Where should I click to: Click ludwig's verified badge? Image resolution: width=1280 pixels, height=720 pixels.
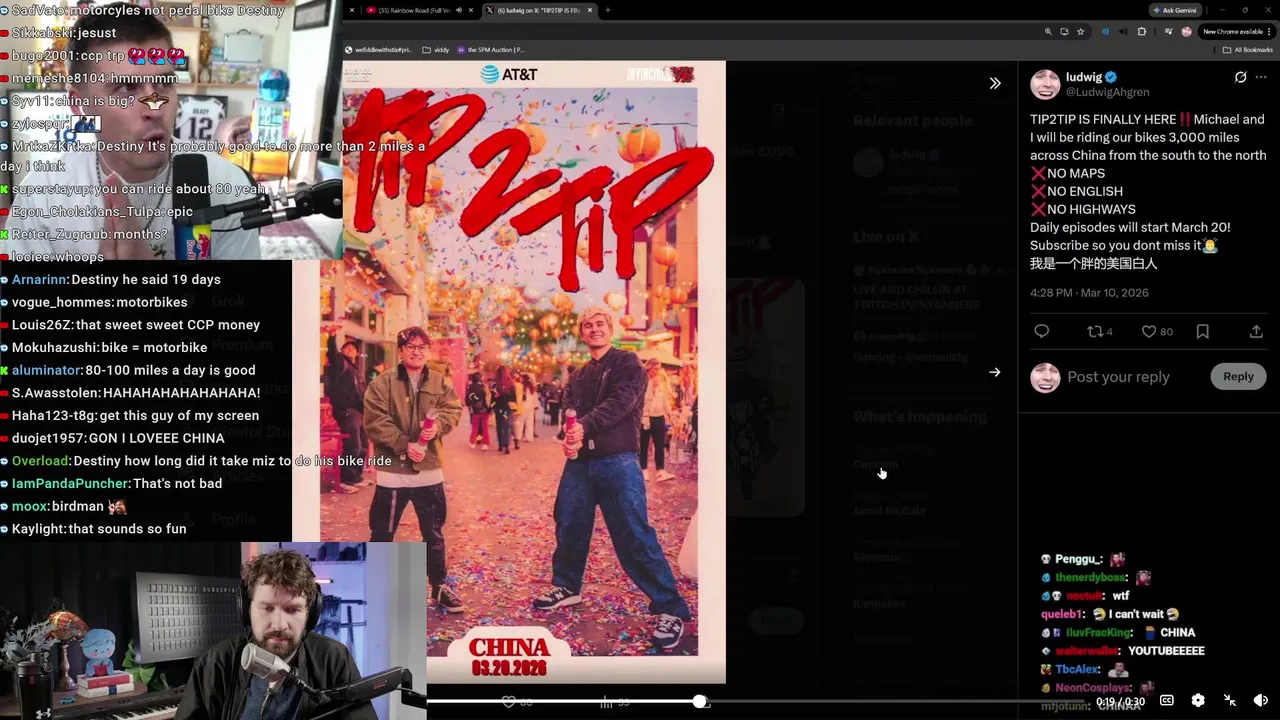pyautogui.click(x=1111, y=77)
